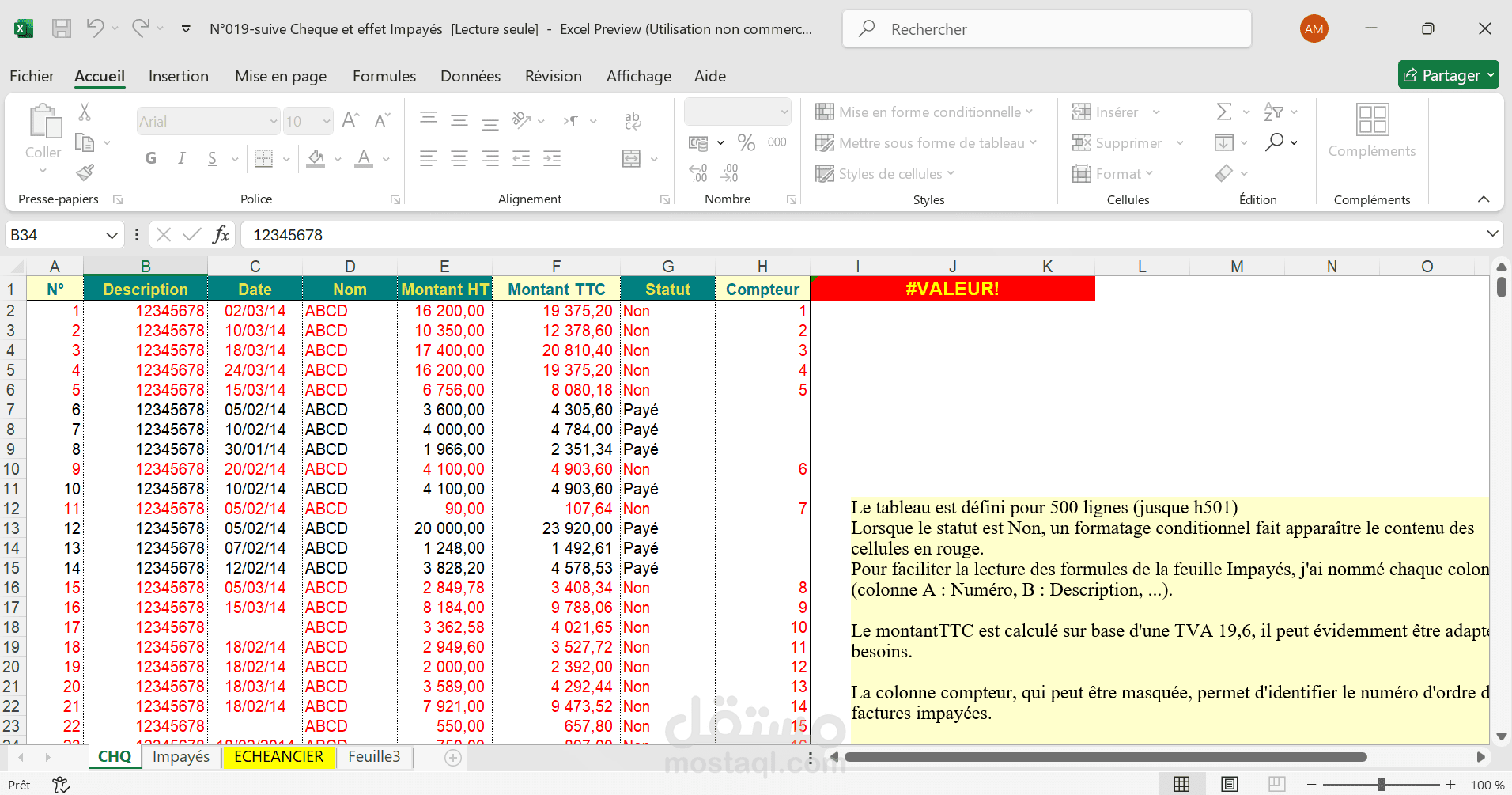Click the clear eraser icon
This screenshot has height=795, width=1512.
point(1224,173)
